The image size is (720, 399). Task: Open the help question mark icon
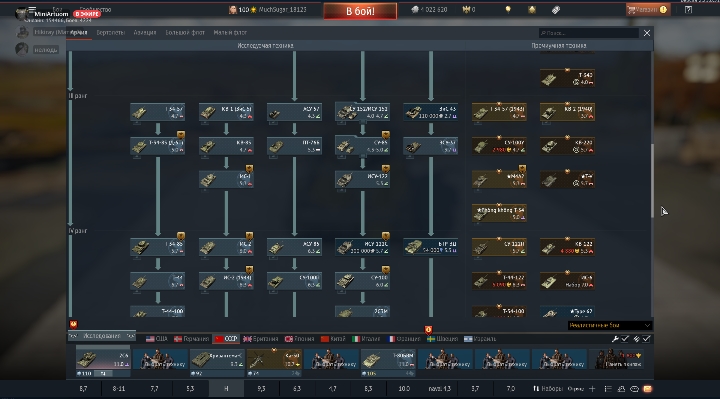coord(688,10)
